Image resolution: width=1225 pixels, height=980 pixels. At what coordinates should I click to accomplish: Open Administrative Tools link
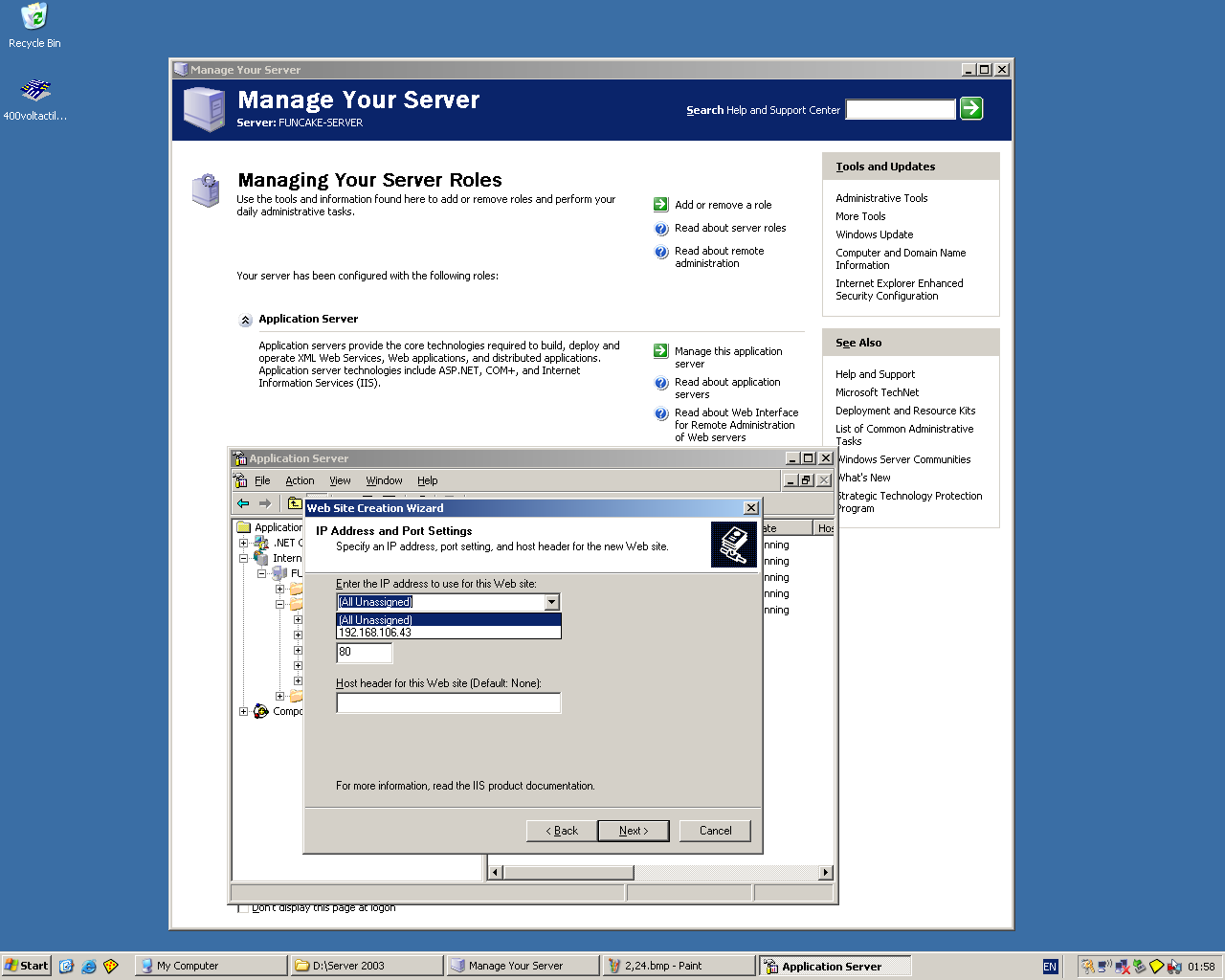[881, 198]
